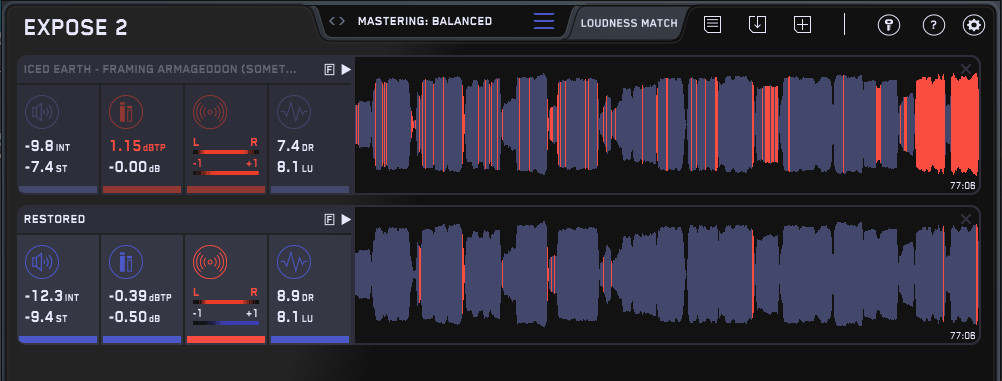Image resolution: width=1002 pixels, height=381 pixels.
Task: Select the Mastering: Balanced preset name
Action: (x=425, y=21)
